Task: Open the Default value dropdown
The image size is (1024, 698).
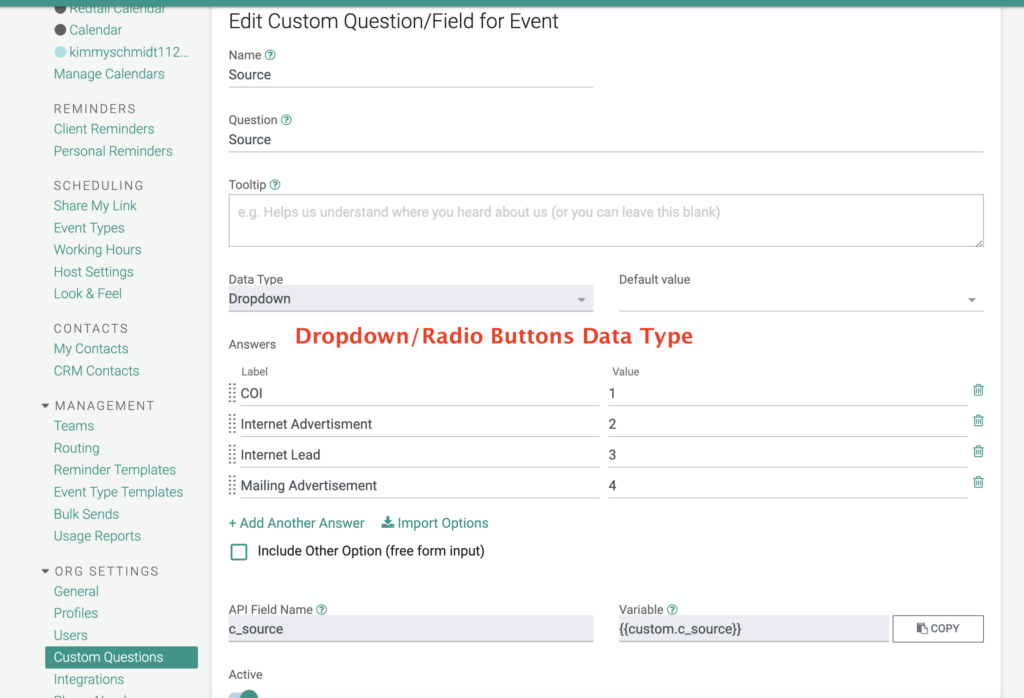Action: coord(801,299)
